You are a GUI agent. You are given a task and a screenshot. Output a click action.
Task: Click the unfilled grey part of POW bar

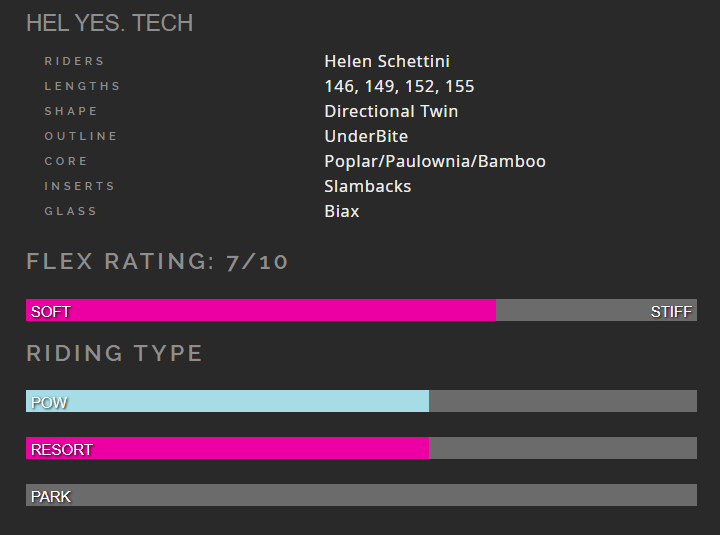pyautogui.click(x=563, y=401)
